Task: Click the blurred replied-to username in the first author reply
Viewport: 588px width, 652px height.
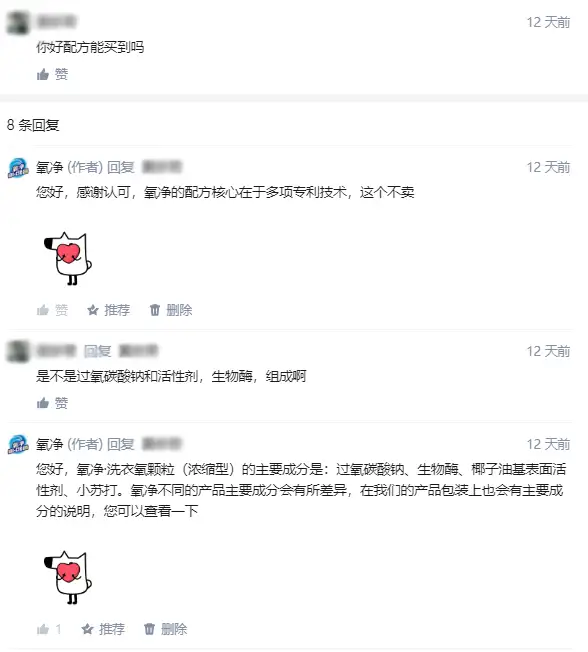Action: click(162, 167)
